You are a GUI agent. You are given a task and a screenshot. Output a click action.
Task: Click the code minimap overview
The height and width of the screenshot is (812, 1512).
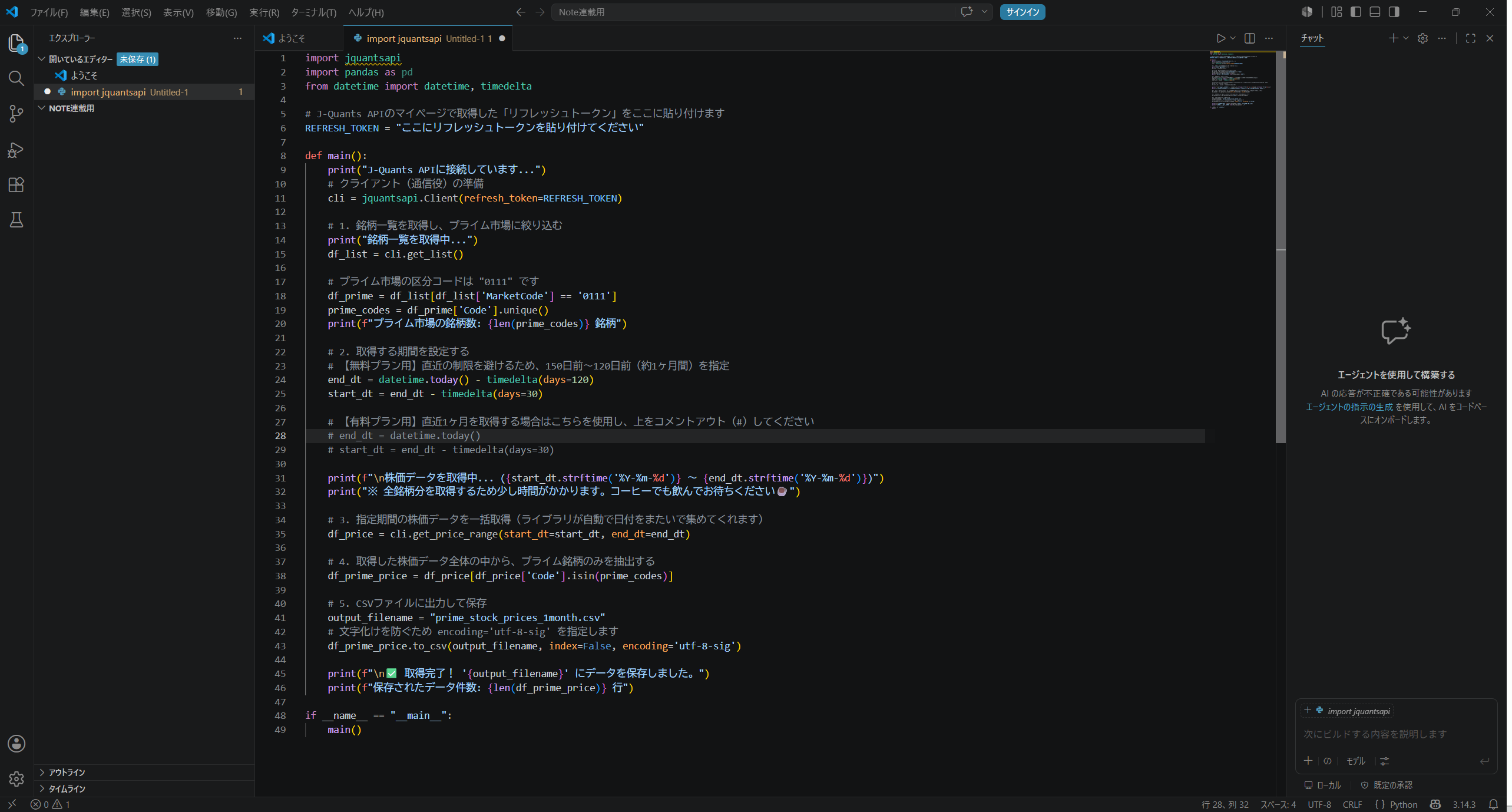coord(1242,80)
